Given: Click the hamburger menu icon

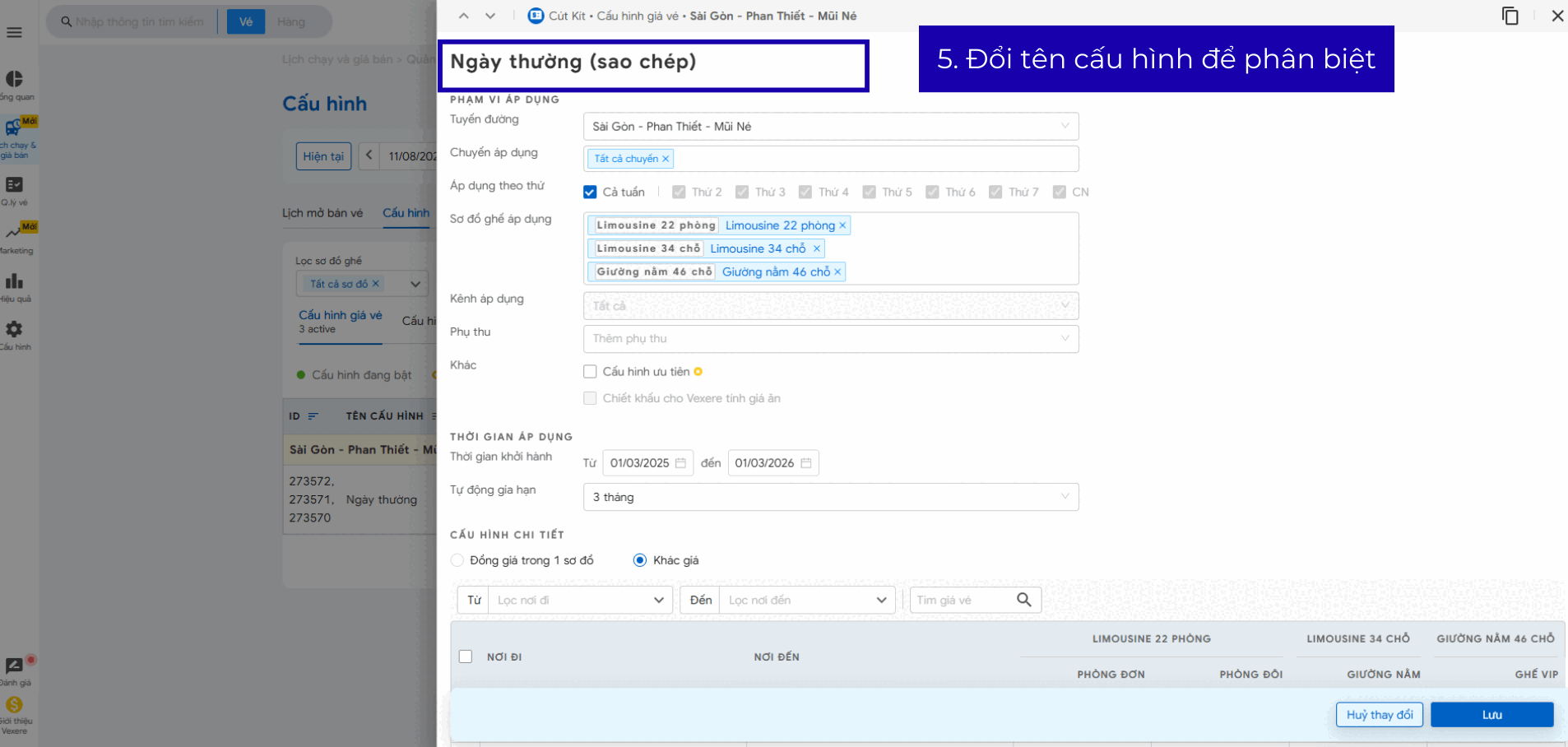Looking at the screenshot, I should pos(14,33).
